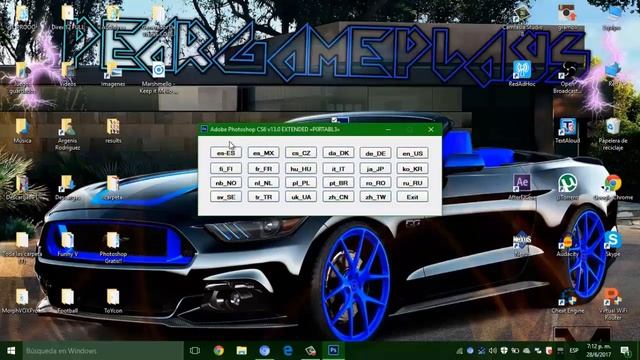Select the Audacity desktop icon
Image resolution: width=640 pixels, height=360 pixels.
[x=567, y=244]
